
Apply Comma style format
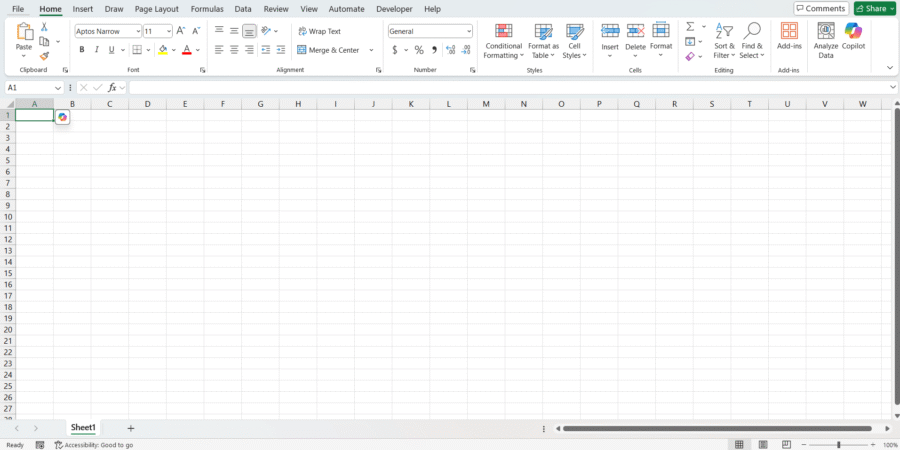pyautogui.click(x=435, y=50)
